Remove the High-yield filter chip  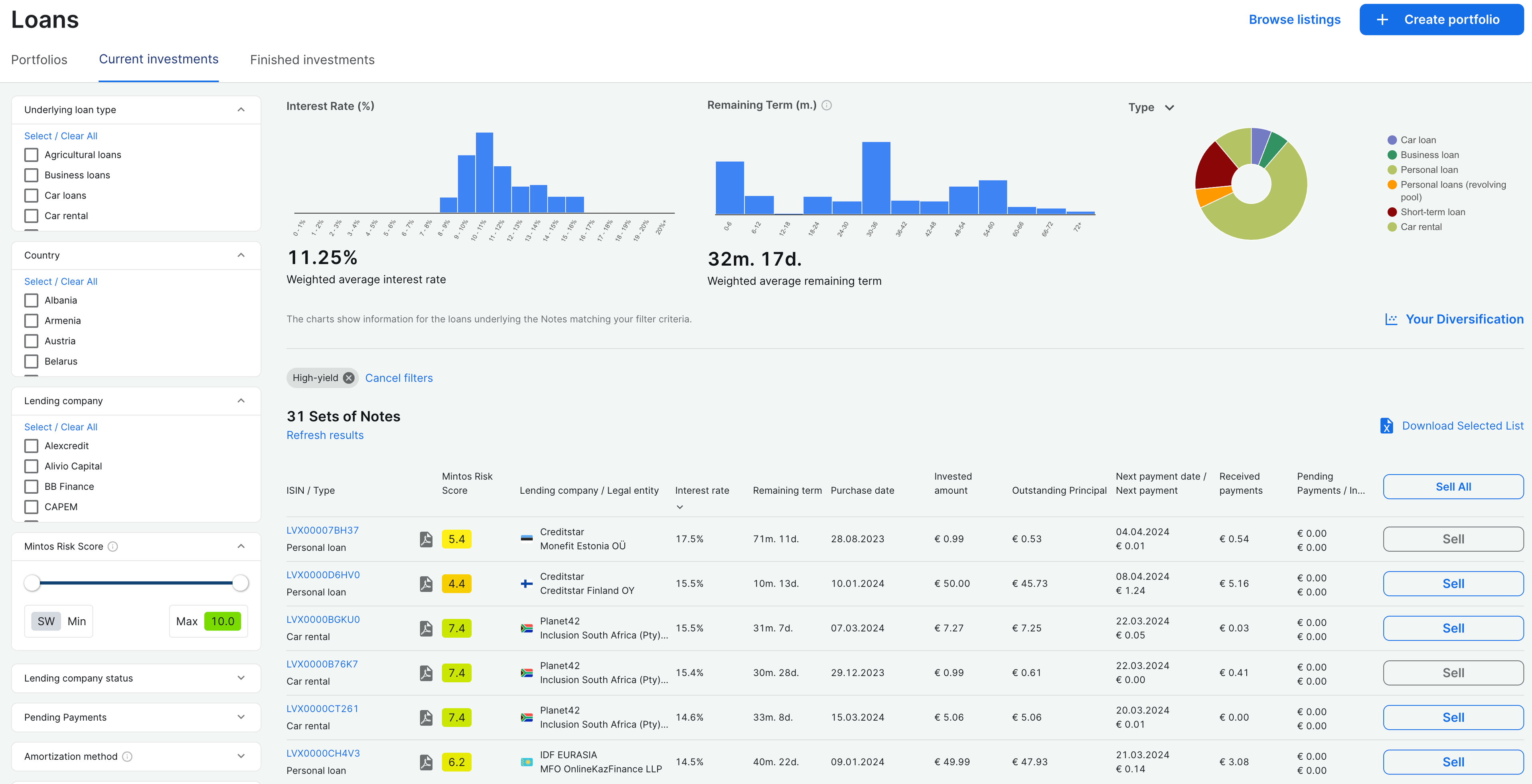tap(349, 378)
